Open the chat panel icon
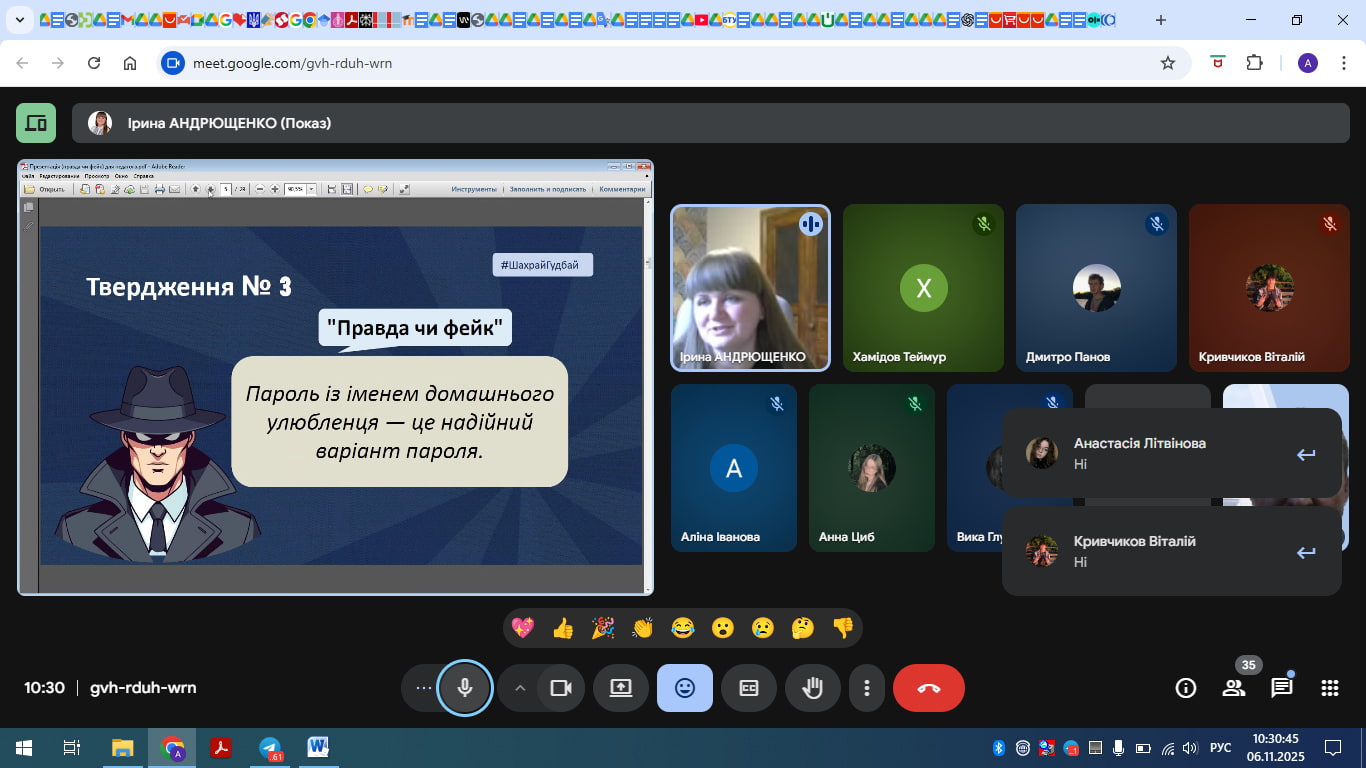The image size is (1366, 768). pyautogui.click(x=1281, y=688)
